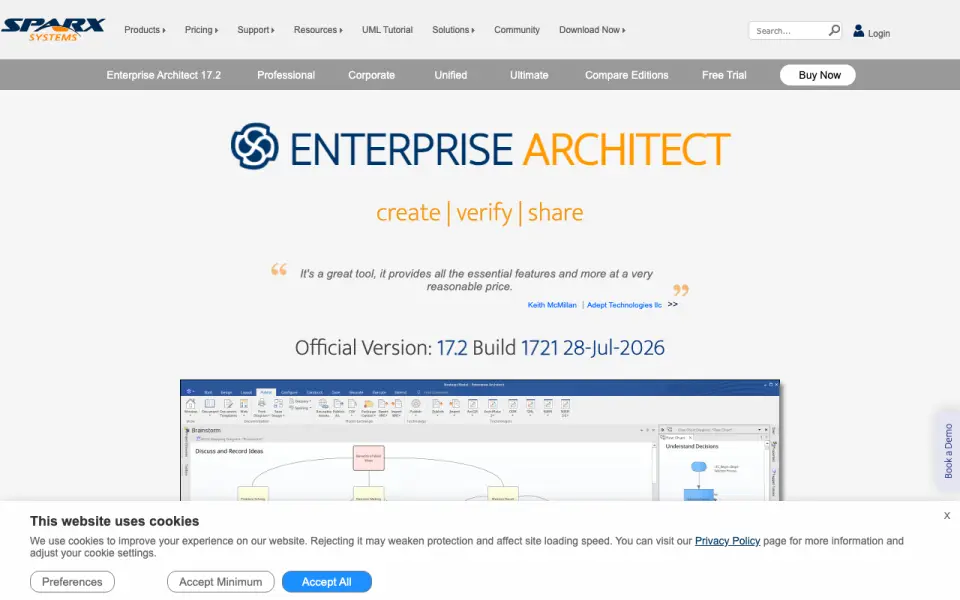
Task: Open the Unified edition tab
Action: [x=451, y=75]
